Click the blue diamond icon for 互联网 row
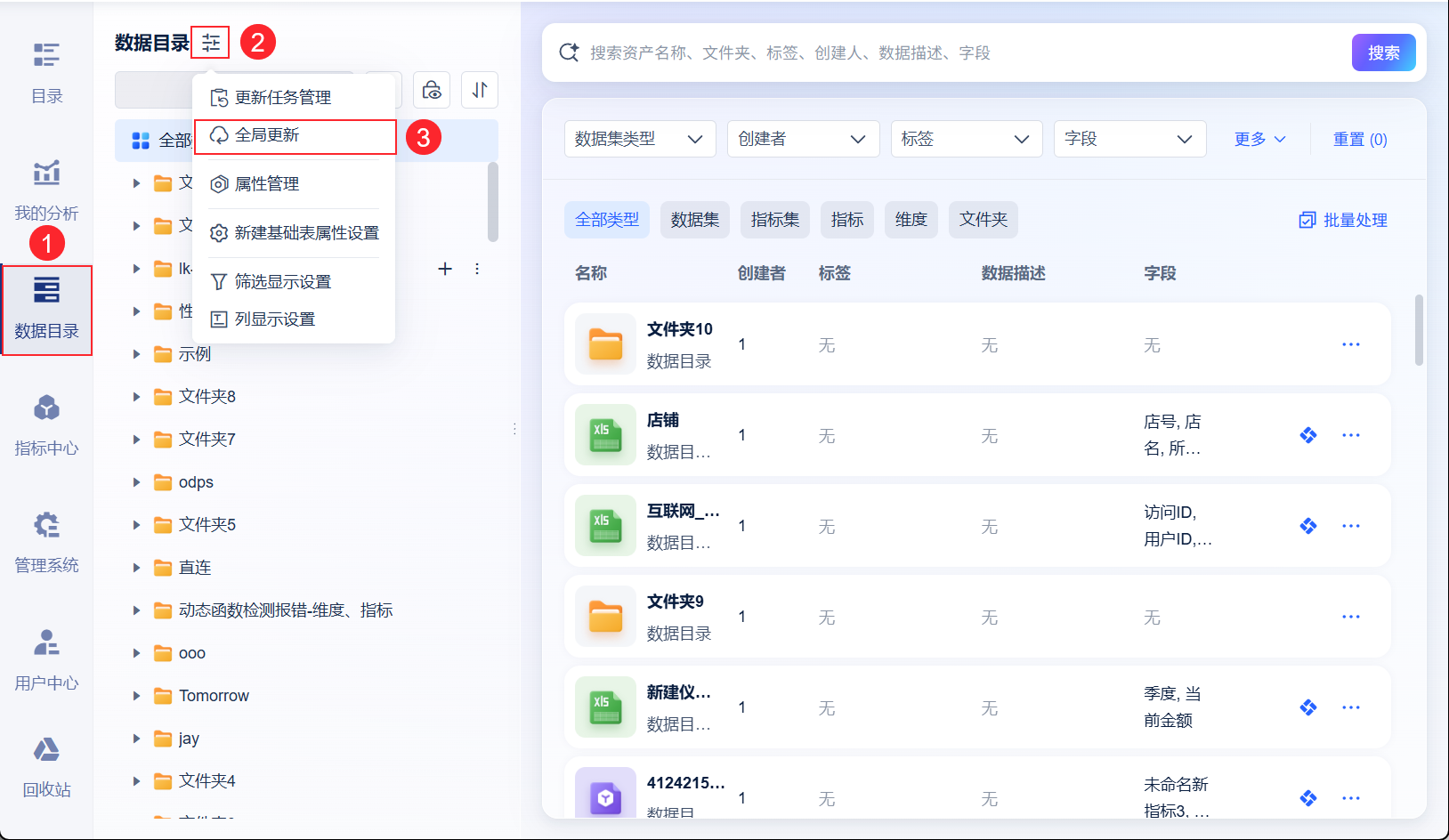1449x840 pixels. [1308, 526]
